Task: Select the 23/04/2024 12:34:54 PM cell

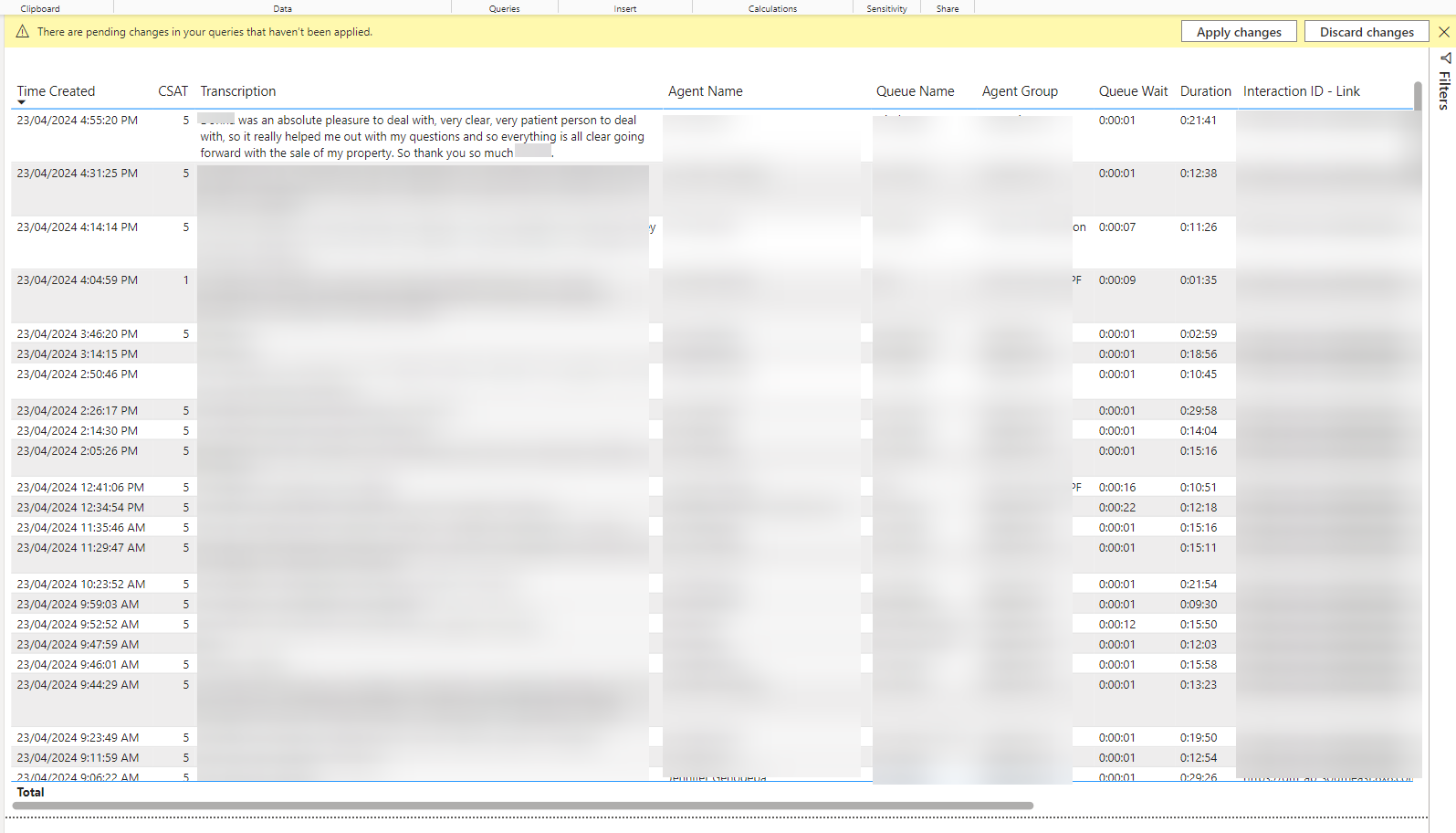Action: point(80,508)
